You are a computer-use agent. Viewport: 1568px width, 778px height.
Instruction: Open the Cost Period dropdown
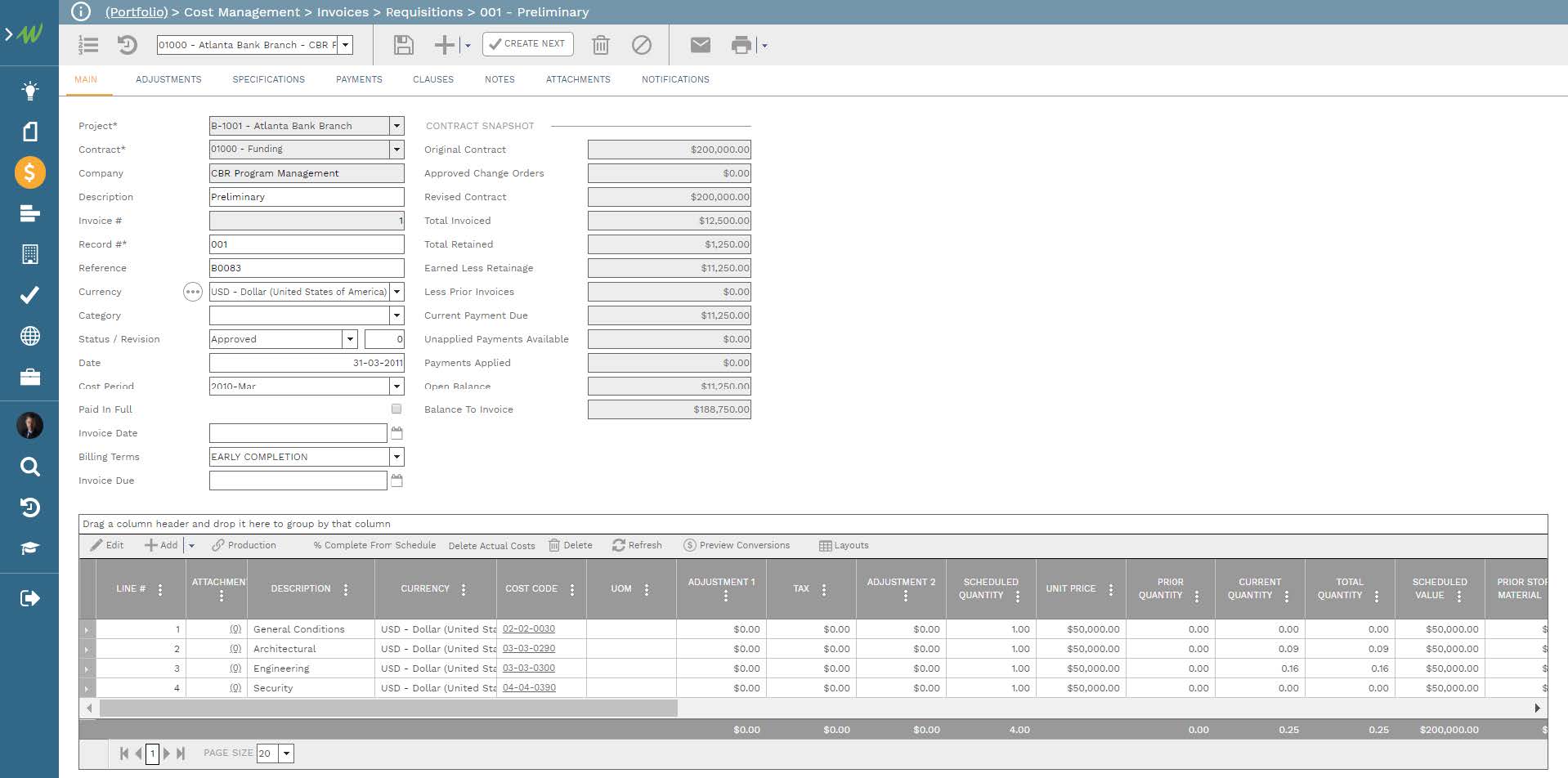tap(396, 386)
